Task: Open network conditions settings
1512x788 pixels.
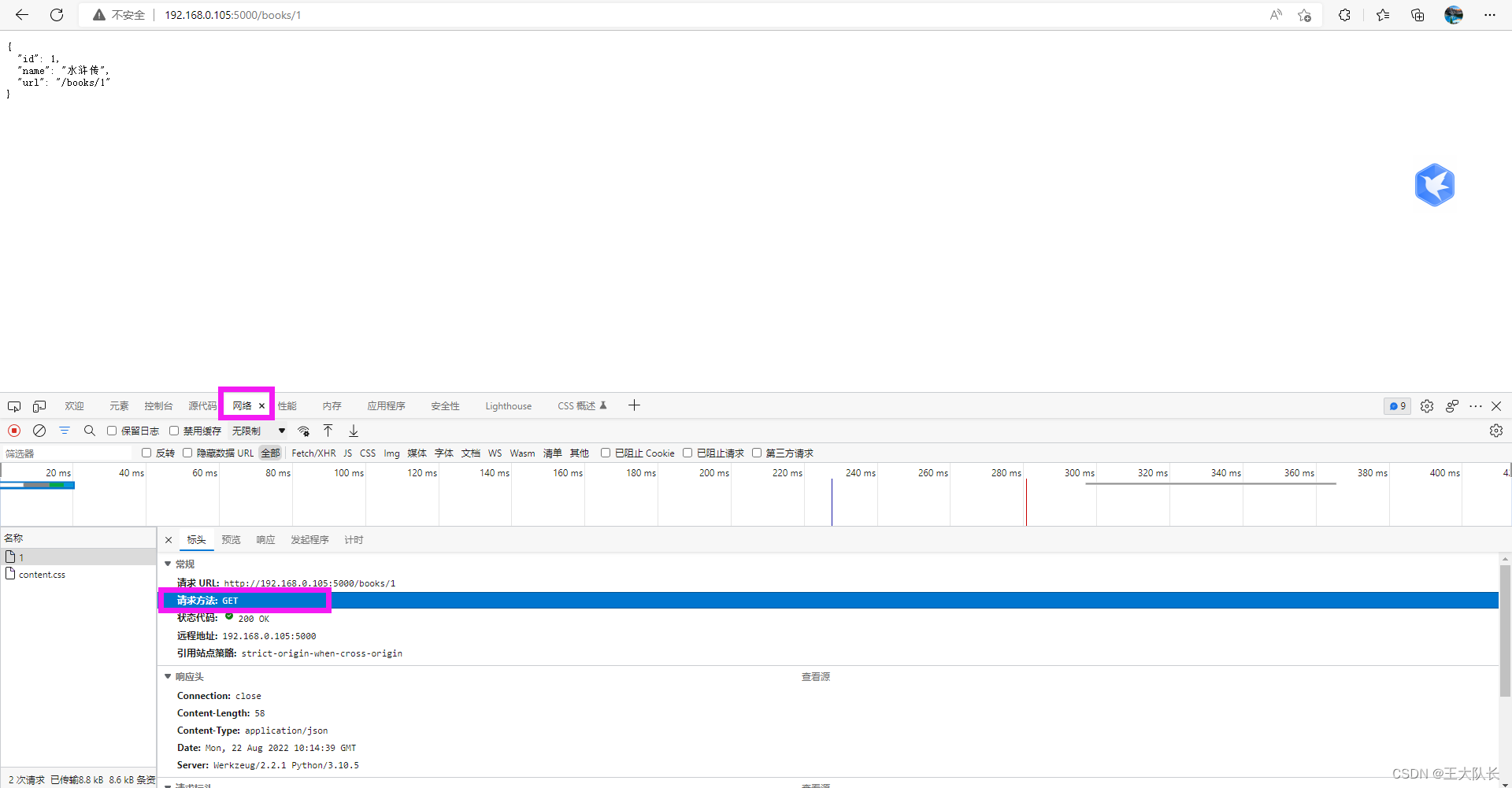Action: coord(303,431)
